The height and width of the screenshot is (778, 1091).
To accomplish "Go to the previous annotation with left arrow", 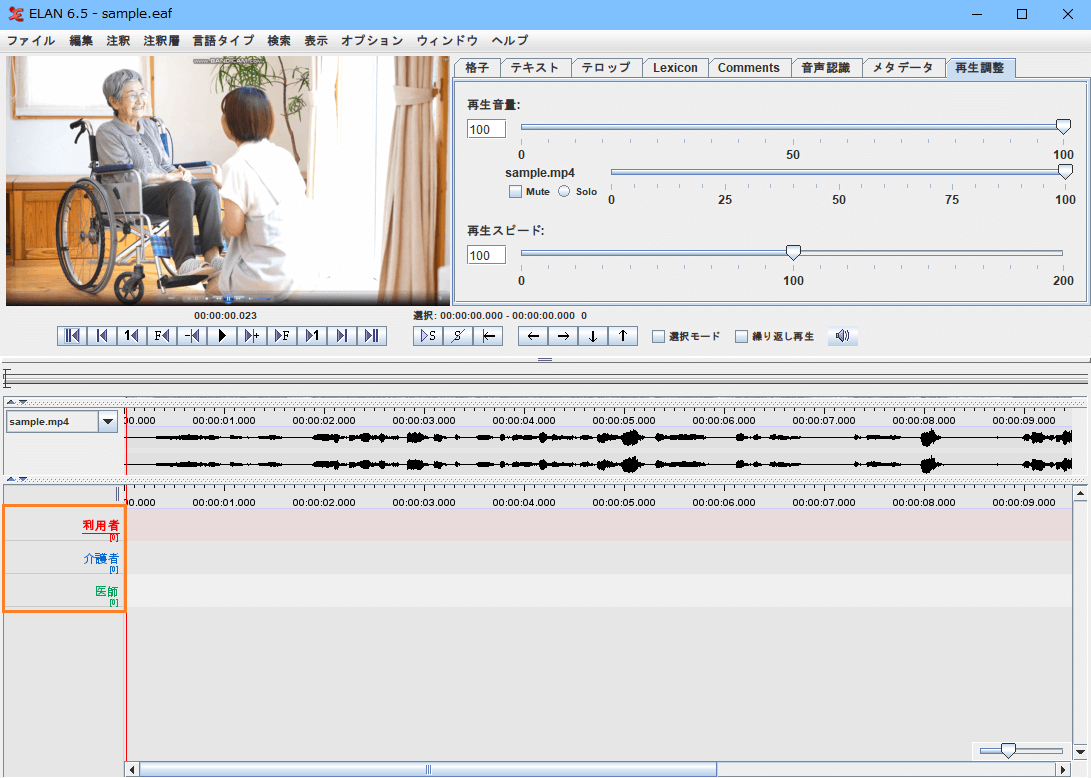I will [533, 336].
